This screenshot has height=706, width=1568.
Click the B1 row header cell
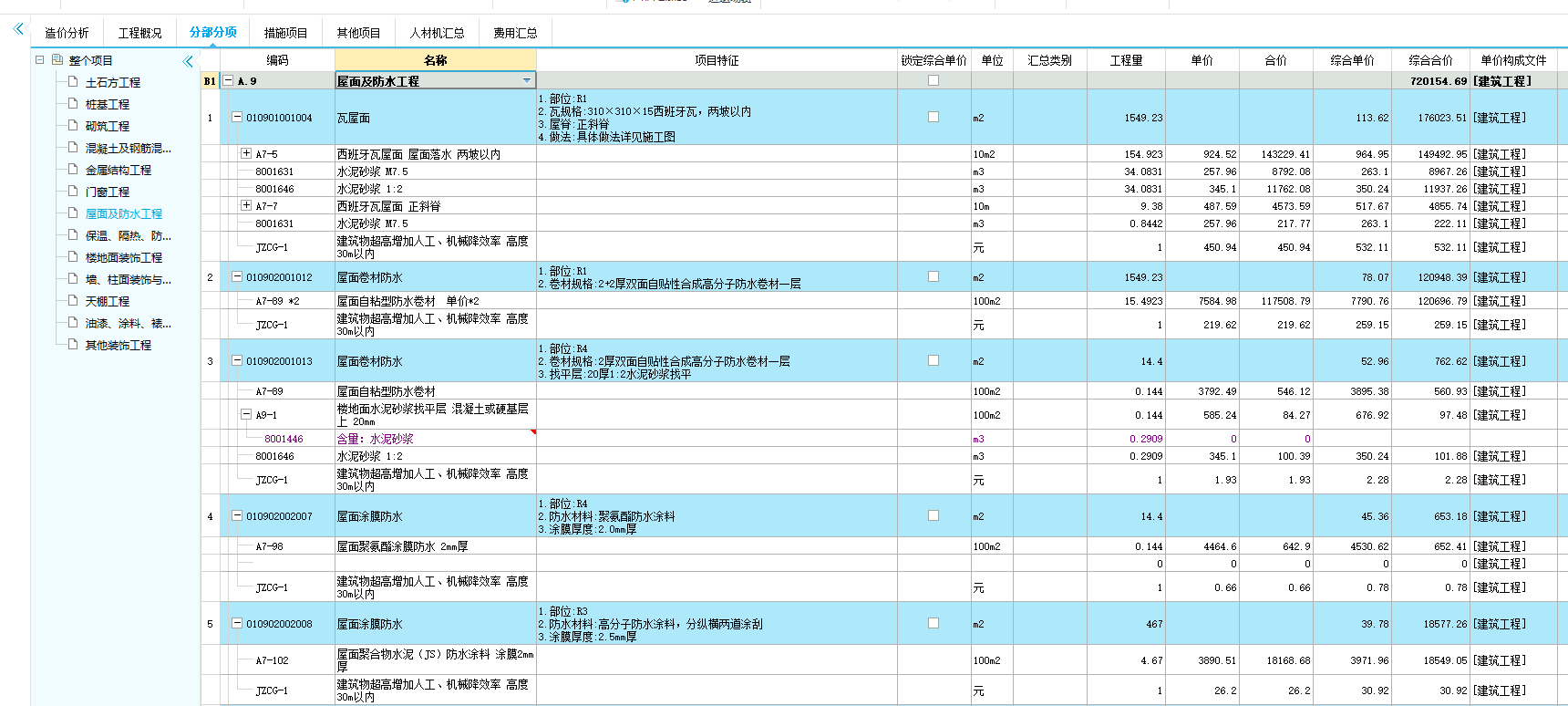tap(210, 81)
